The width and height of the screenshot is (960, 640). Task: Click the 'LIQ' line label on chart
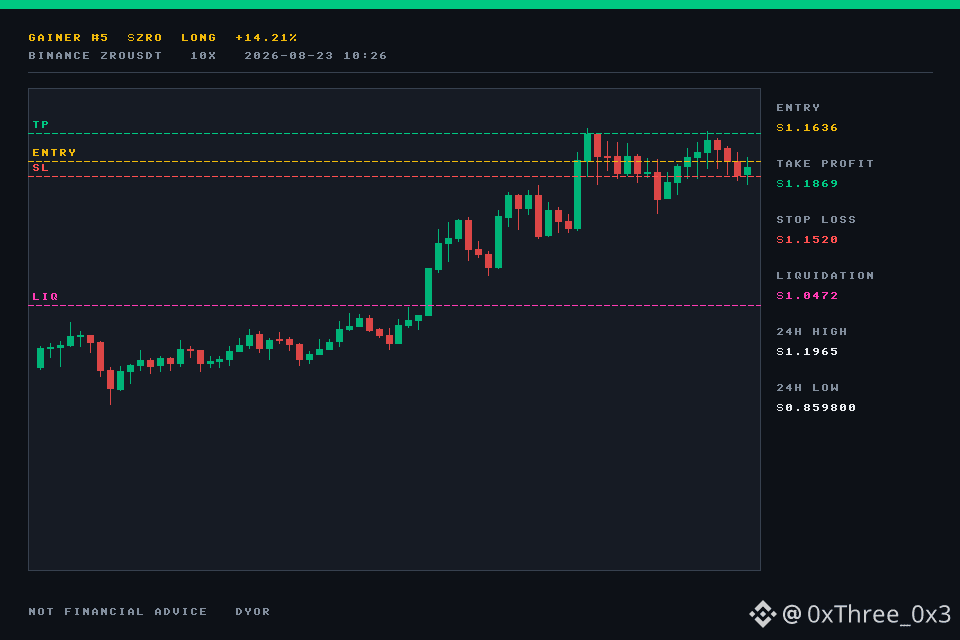(x=45, y=296)
